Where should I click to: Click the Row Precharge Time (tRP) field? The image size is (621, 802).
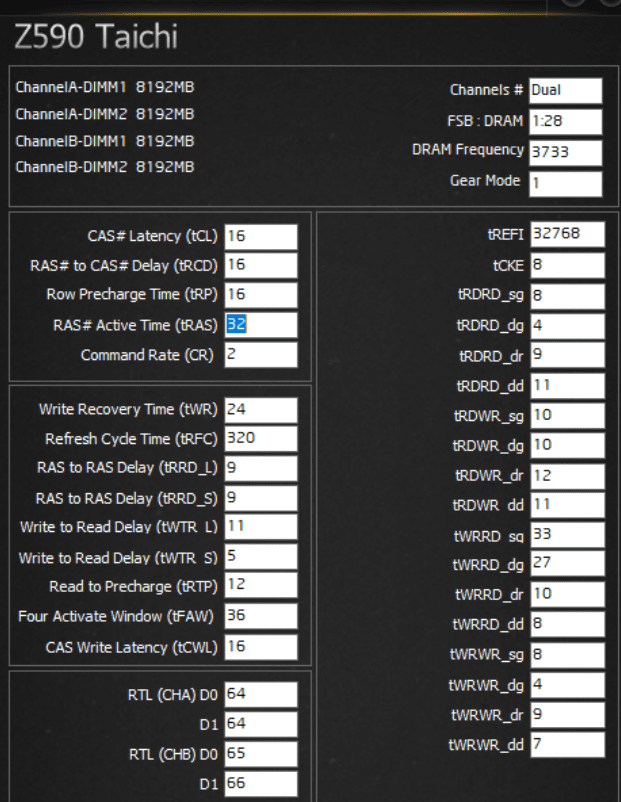click(261, 295)
